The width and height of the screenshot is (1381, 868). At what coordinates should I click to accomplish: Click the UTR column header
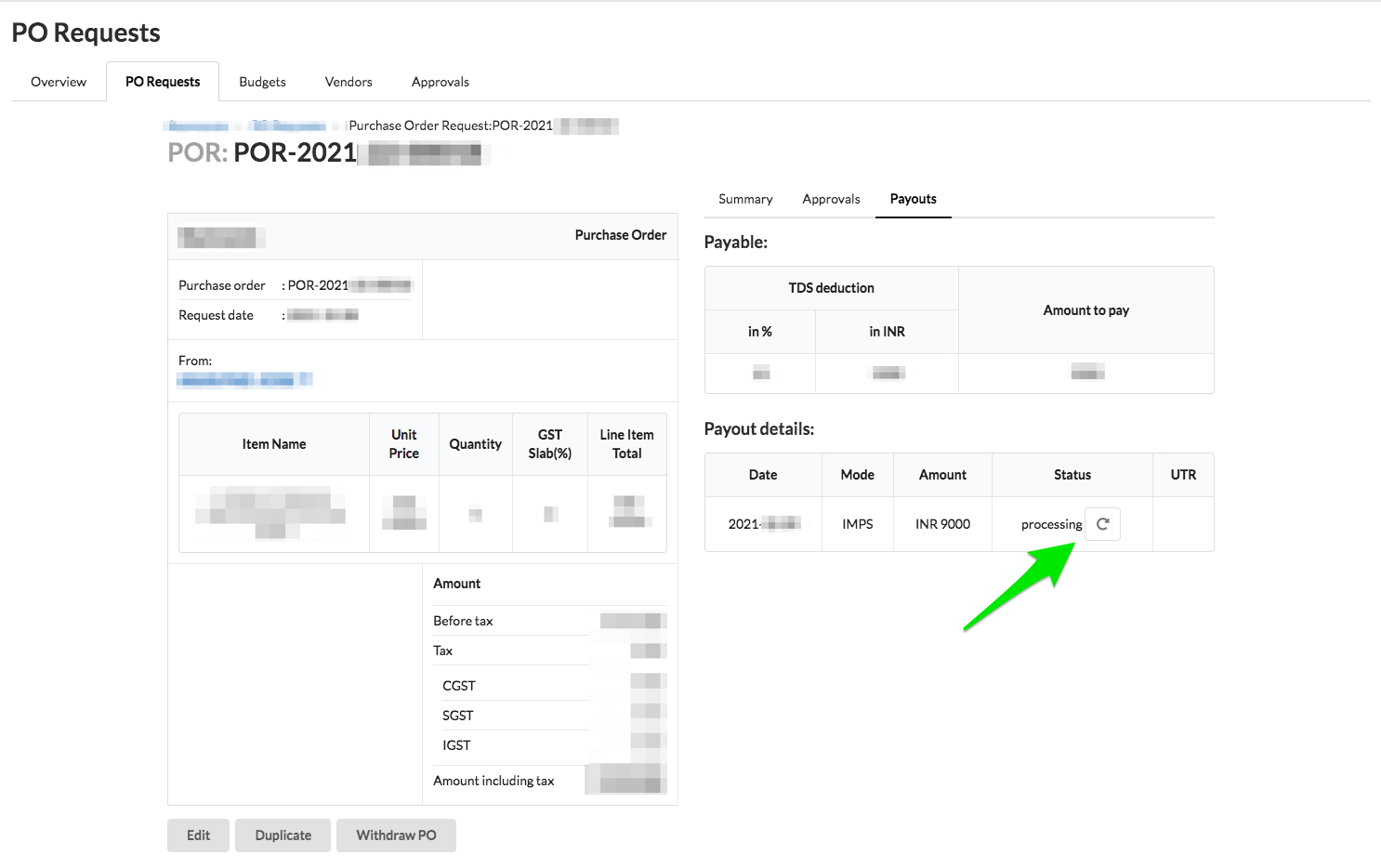1183,474
